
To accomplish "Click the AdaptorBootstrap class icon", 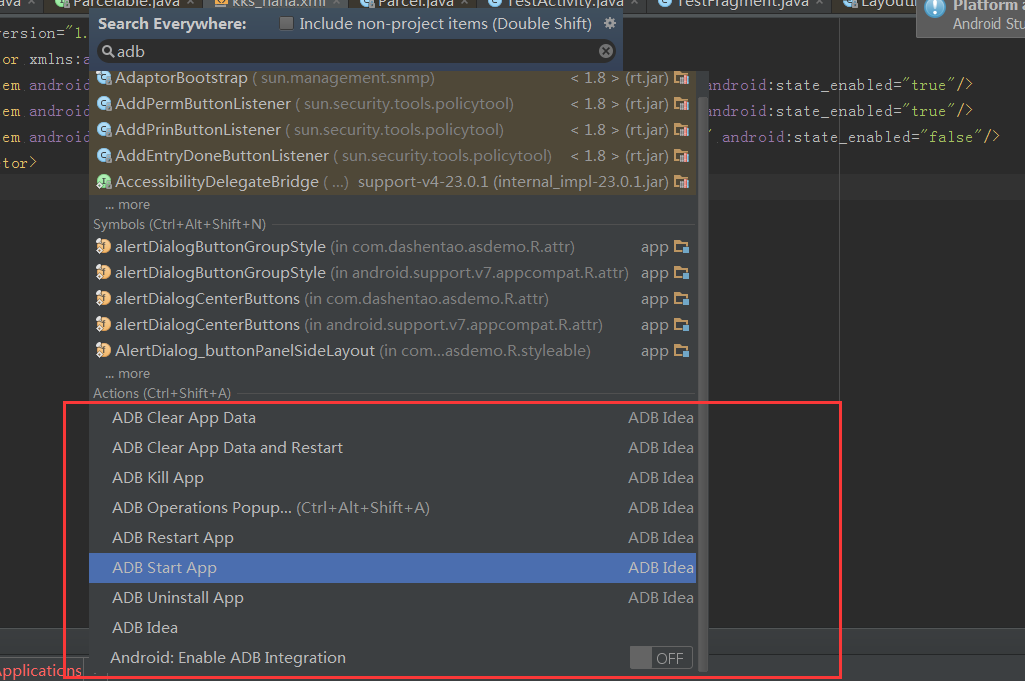I will point(104,78).
